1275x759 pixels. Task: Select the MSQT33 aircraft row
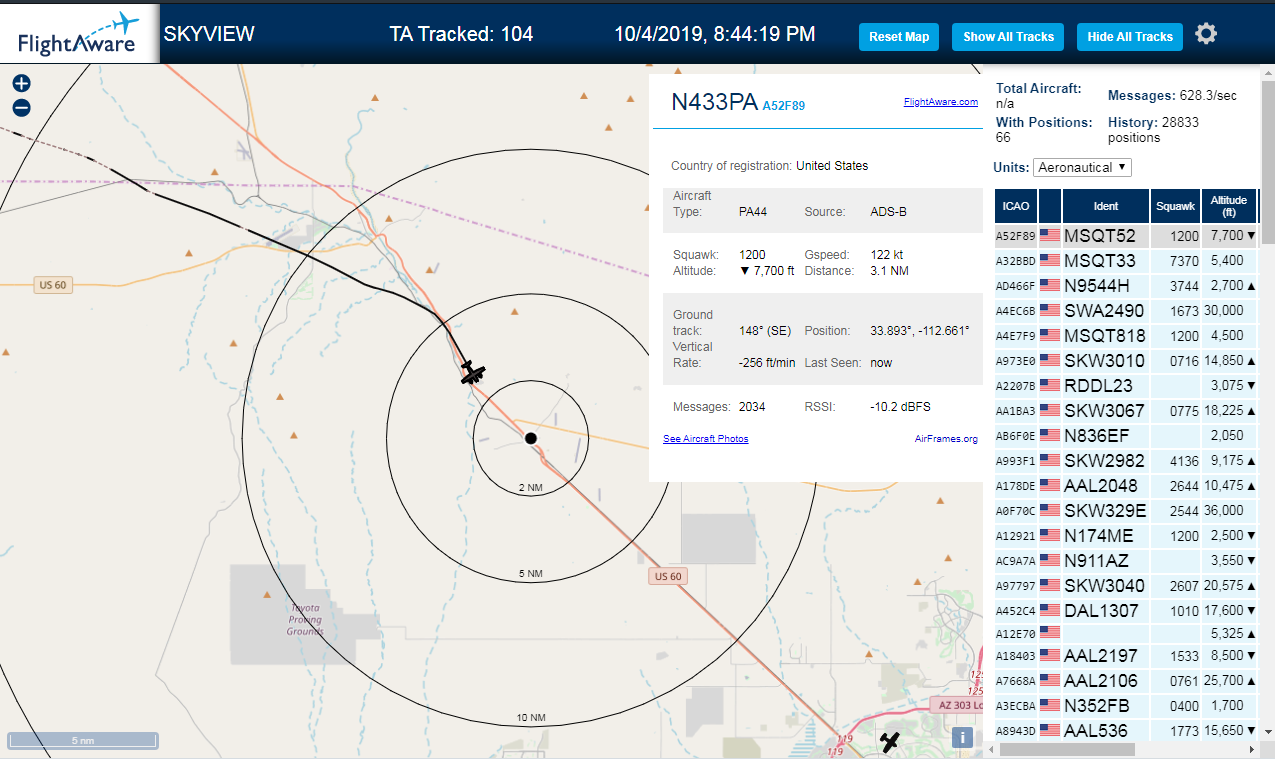[1126, 261]
